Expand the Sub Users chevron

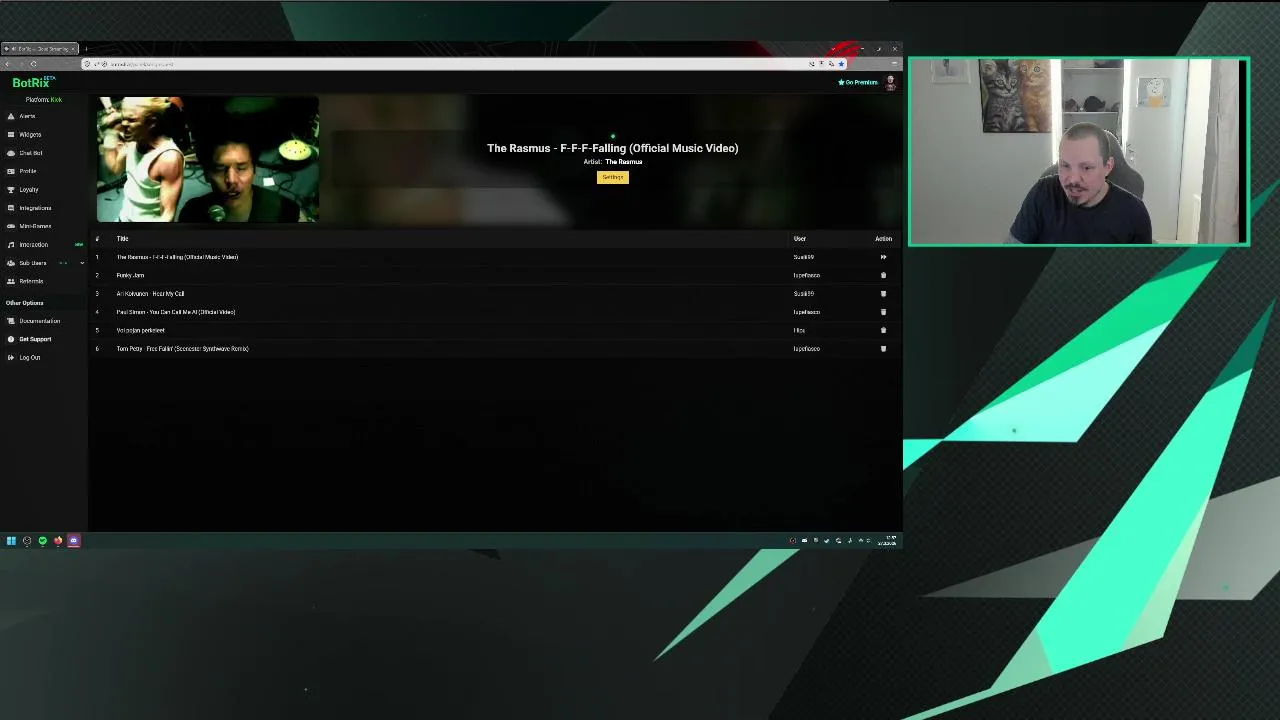click(82, 263)
